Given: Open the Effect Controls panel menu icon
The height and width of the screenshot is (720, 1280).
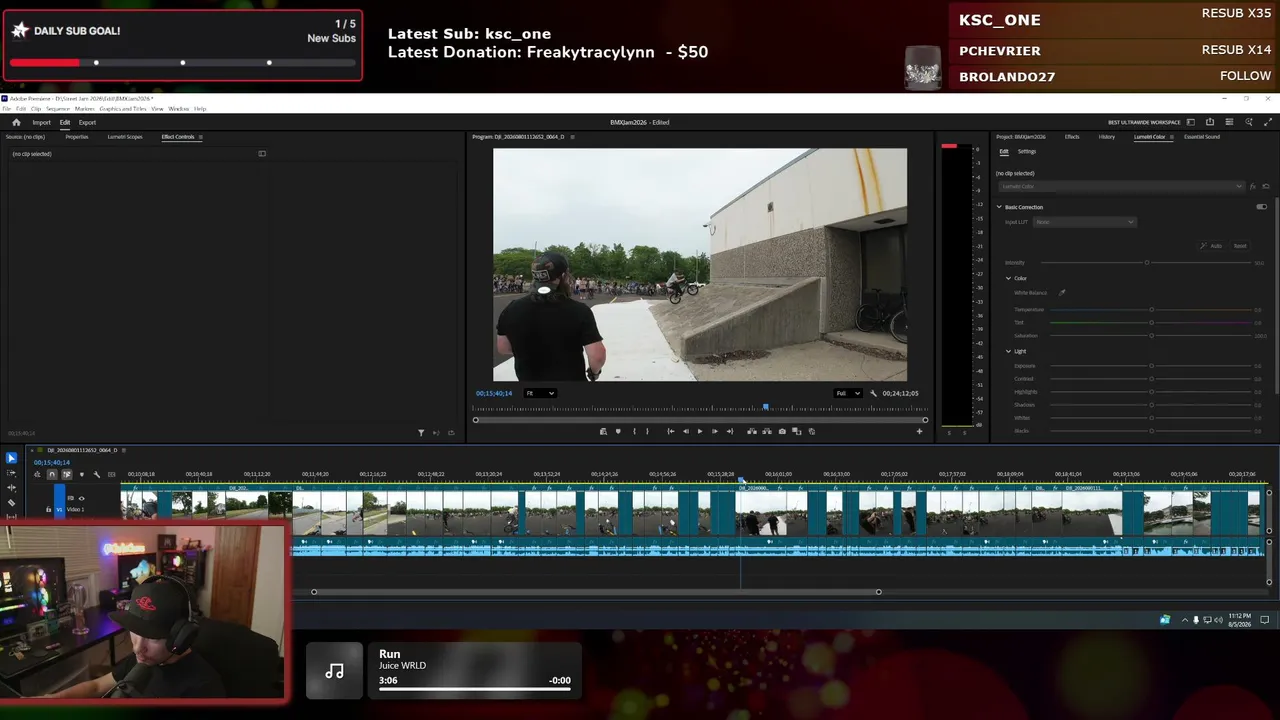Looking at the screenshot, I should click(201, 137).
